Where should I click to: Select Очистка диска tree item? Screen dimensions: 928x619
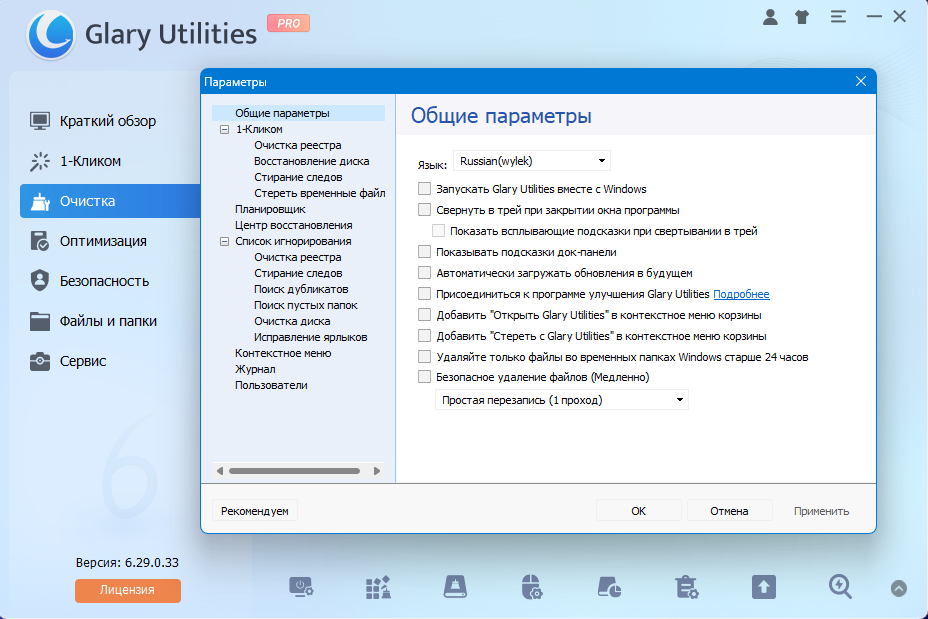pos(292,321)
